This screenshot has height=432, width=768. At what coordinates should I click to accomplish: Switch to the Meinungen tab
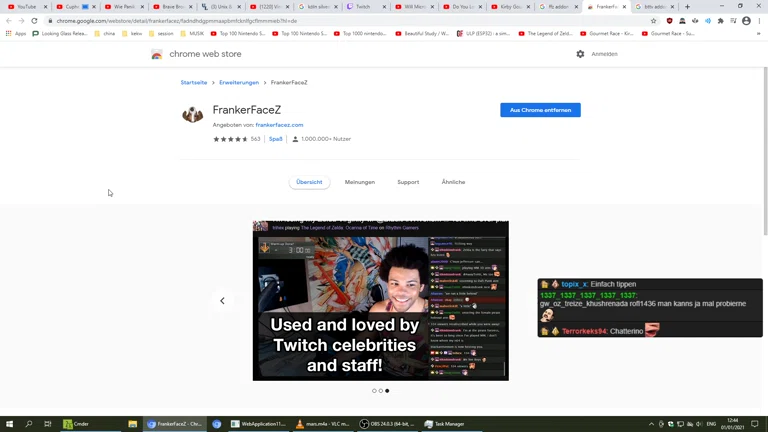pyautogui.click(x=360, y=182)
